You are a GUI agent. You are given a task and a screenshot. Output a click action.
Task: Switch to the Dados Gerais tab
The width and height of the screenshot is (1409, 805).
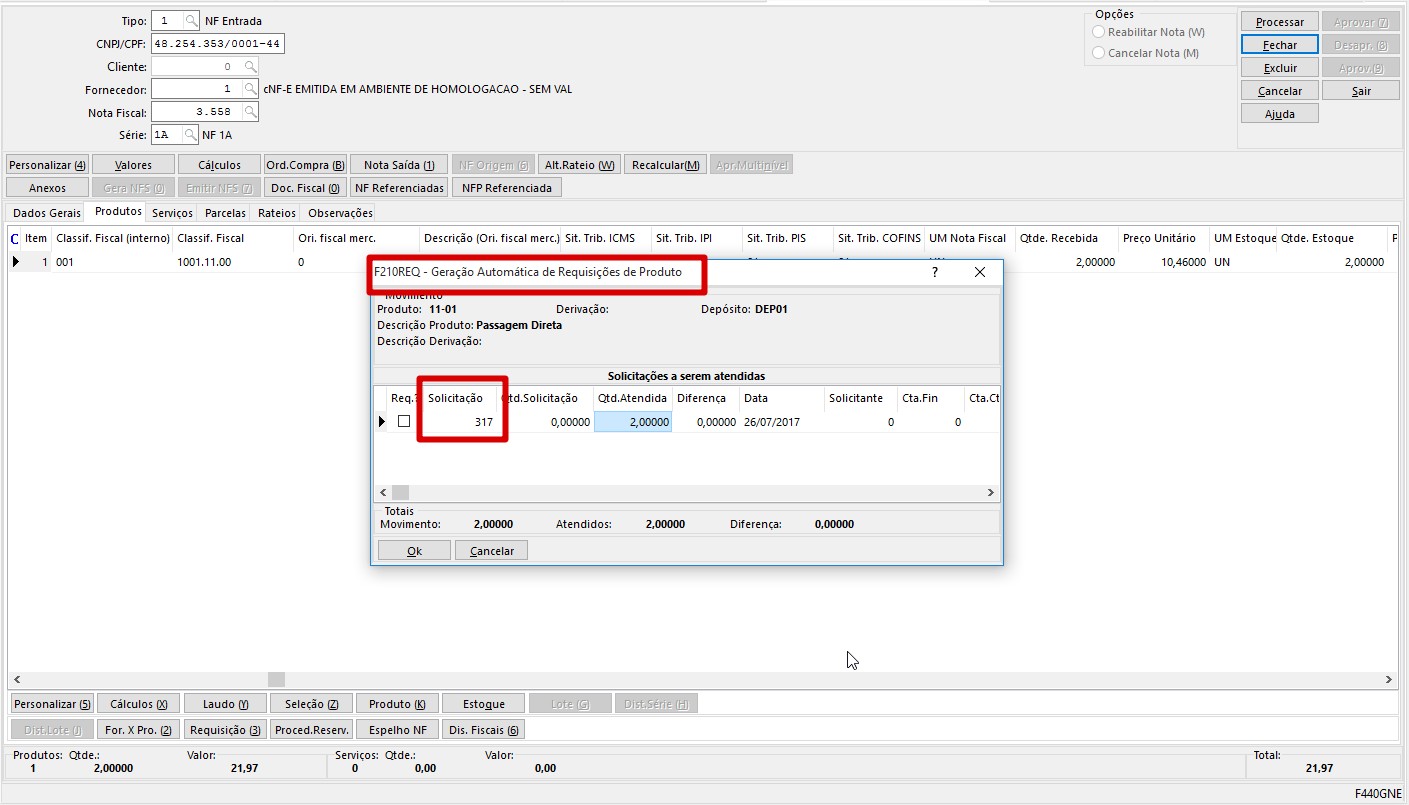pyautogui.click(x=47, y=213)
